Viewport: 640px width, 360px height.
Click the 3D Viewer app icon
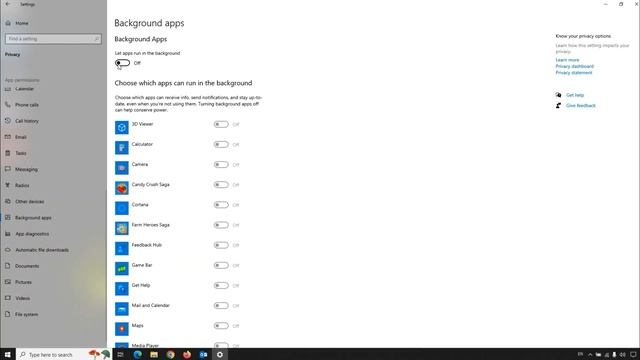(122, 127)
